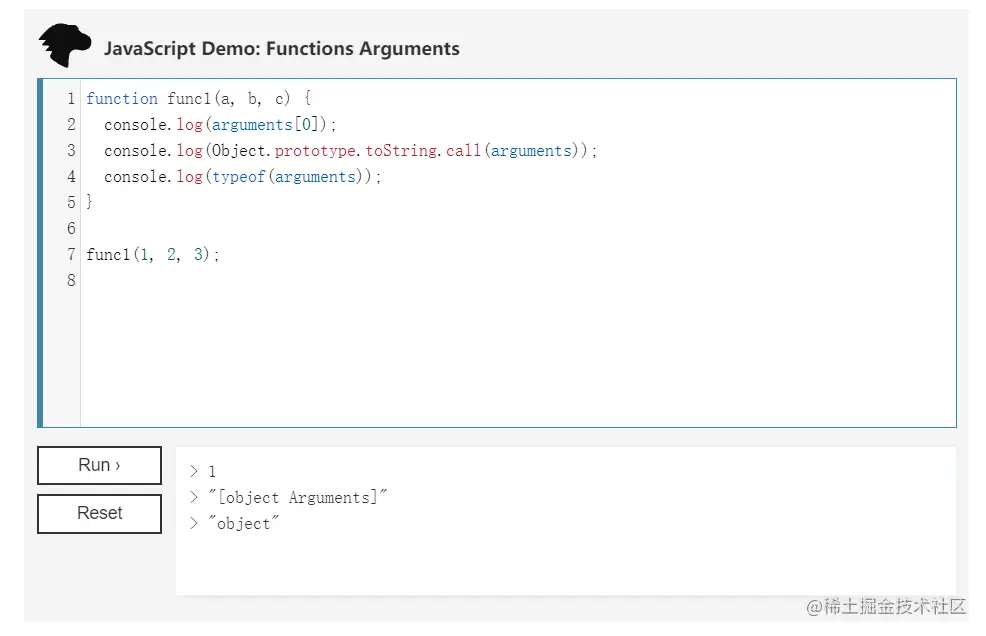Click the 'func1(1, 2, 3);' call line
This screenshot has width=986, height=636.
(153, 255)
